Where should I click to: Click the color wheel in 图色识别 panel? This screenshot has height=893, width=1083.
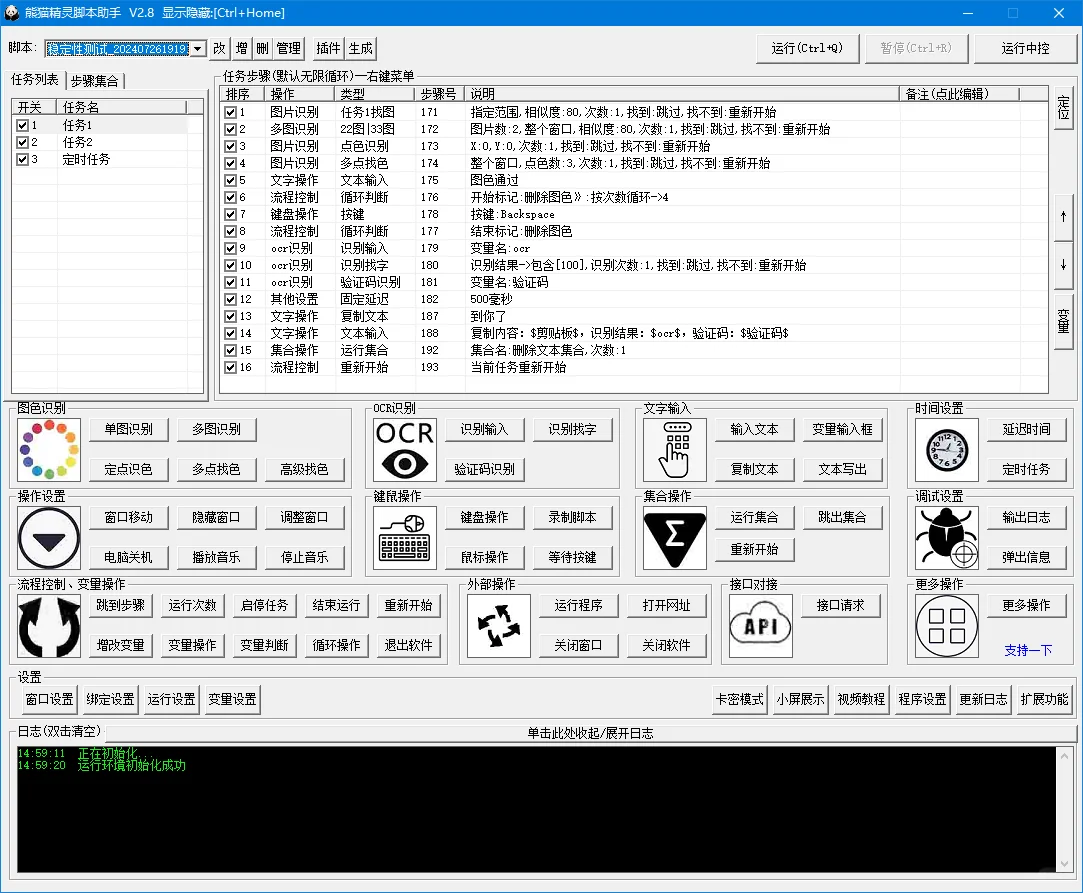(x=48, y=450)
